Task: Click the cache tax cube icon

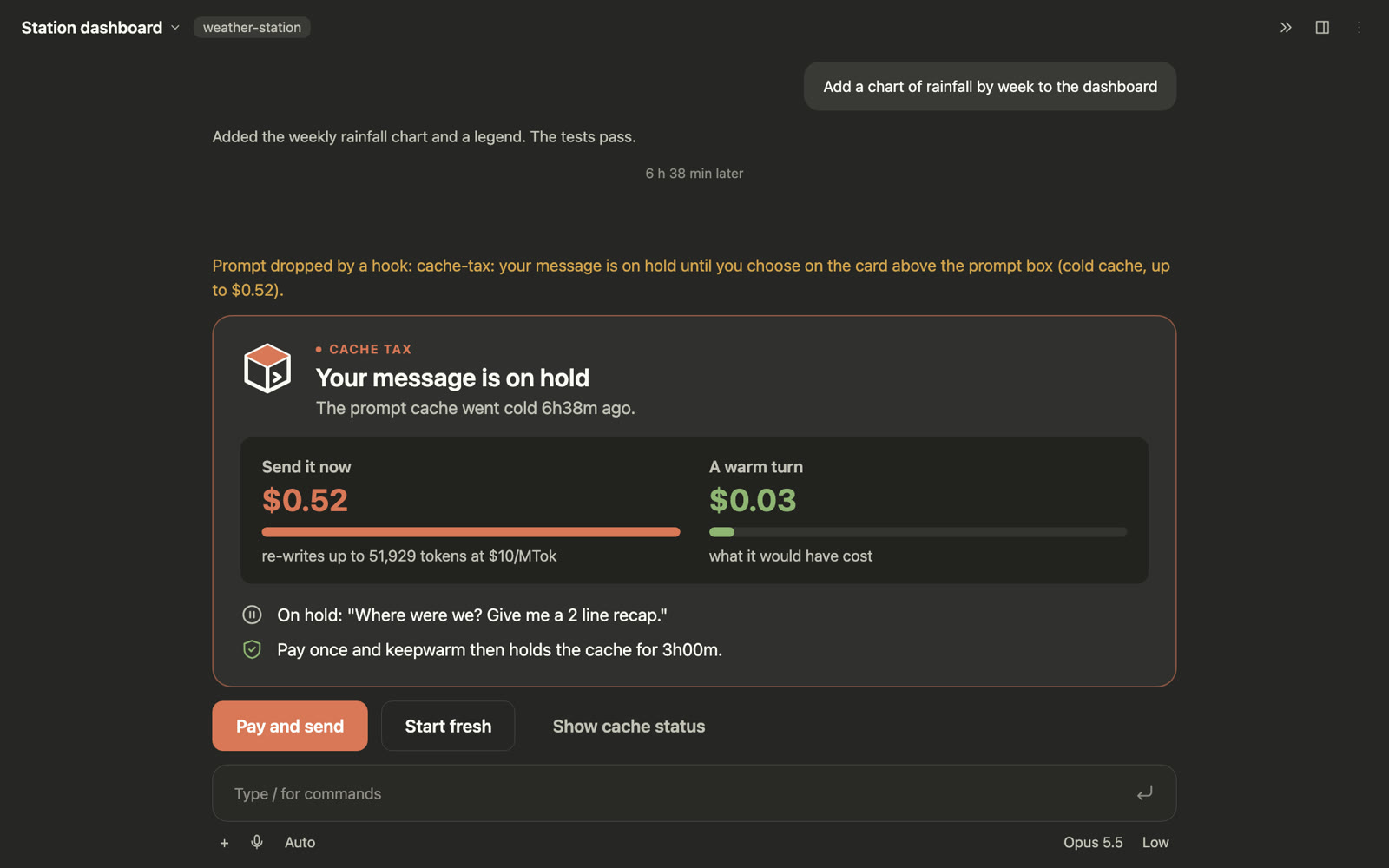Action: [x=267, y=369]
